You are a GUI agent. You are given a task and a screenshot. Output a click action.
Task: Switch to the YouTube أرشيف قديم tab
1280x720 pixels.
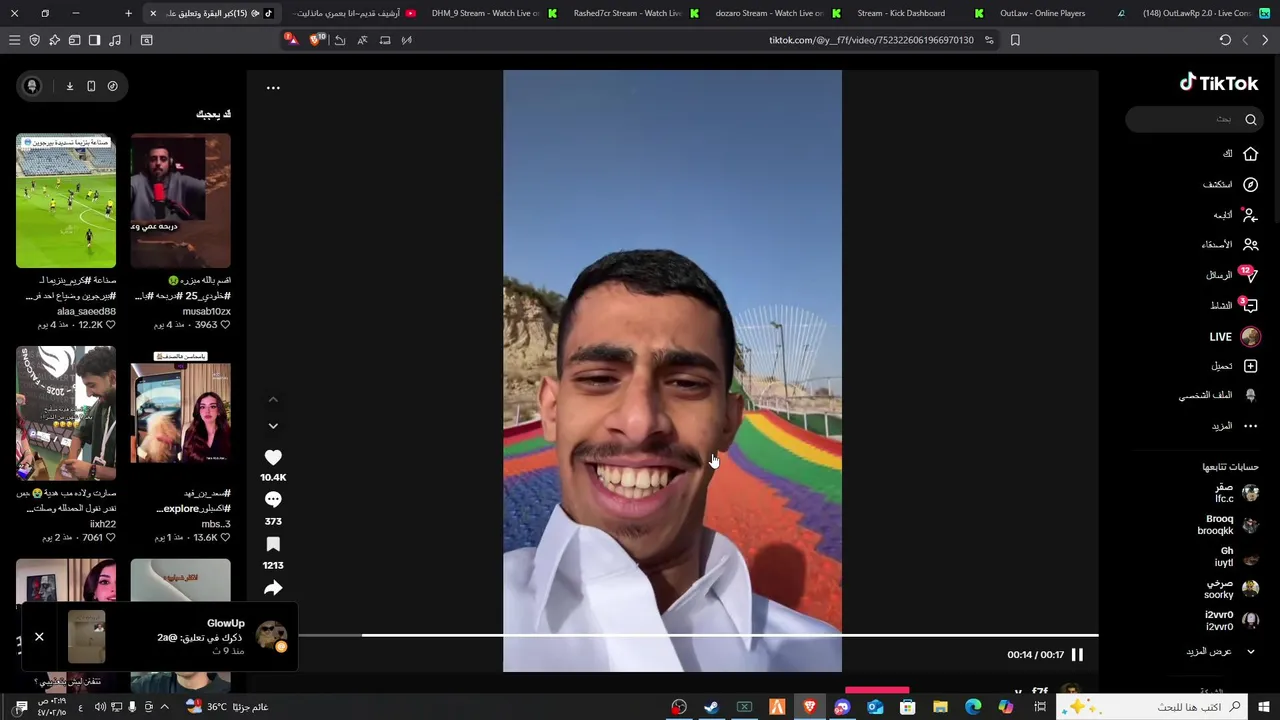pyautogui.click(x=350, y=13)
